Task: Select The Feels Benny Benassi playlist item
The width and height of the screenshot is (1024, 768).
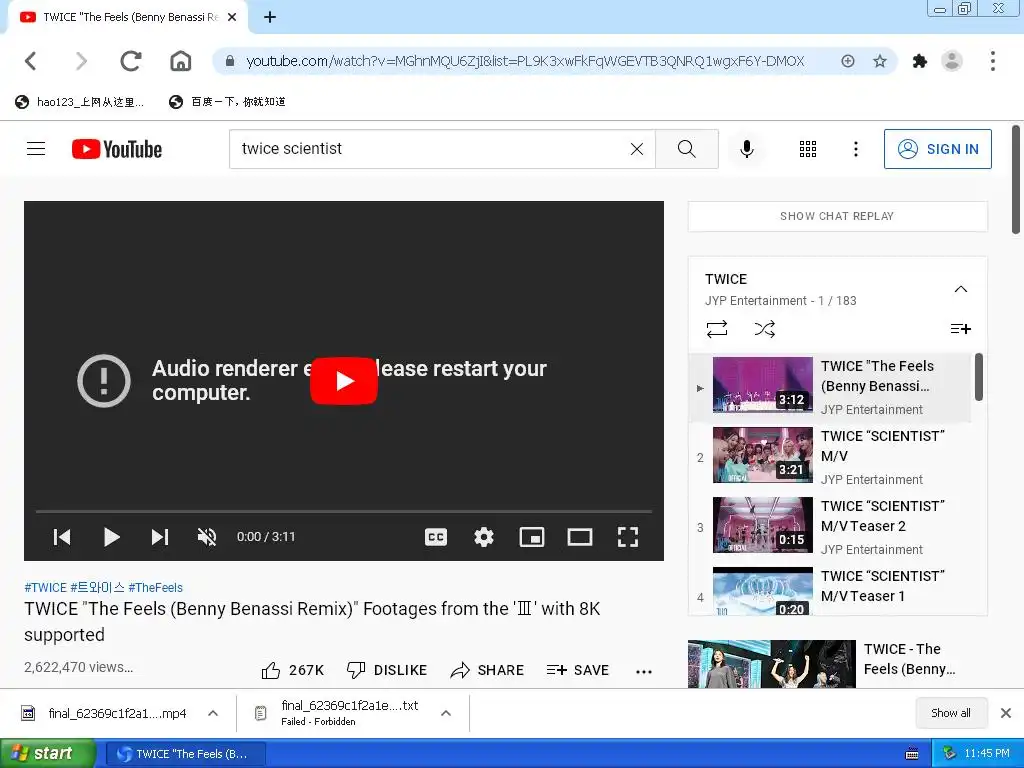Action: (831, 387)
